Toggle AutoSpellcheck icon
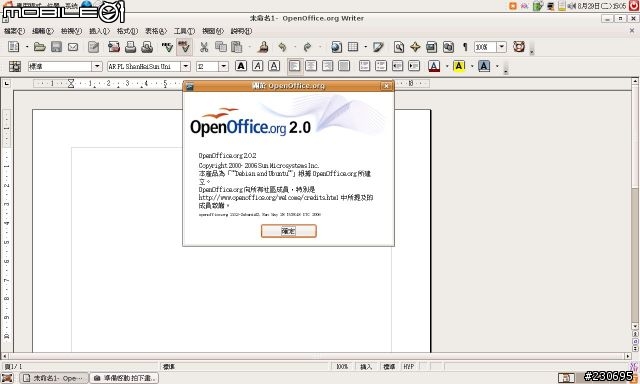 (x=184, y=47)
